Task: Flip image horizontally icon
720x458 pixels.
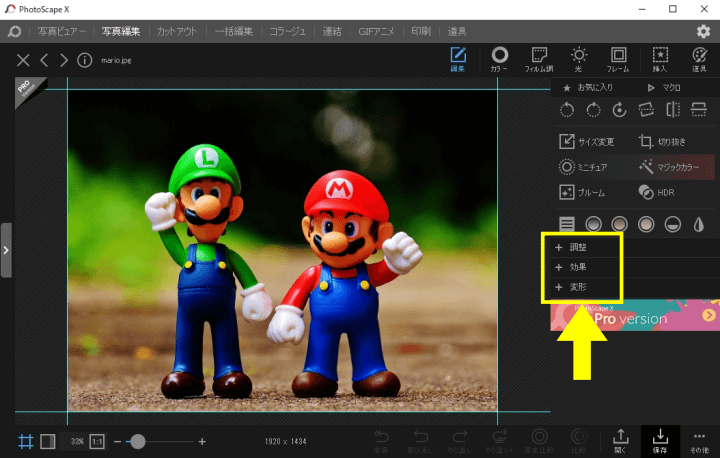Action: [x=673, y=110]
